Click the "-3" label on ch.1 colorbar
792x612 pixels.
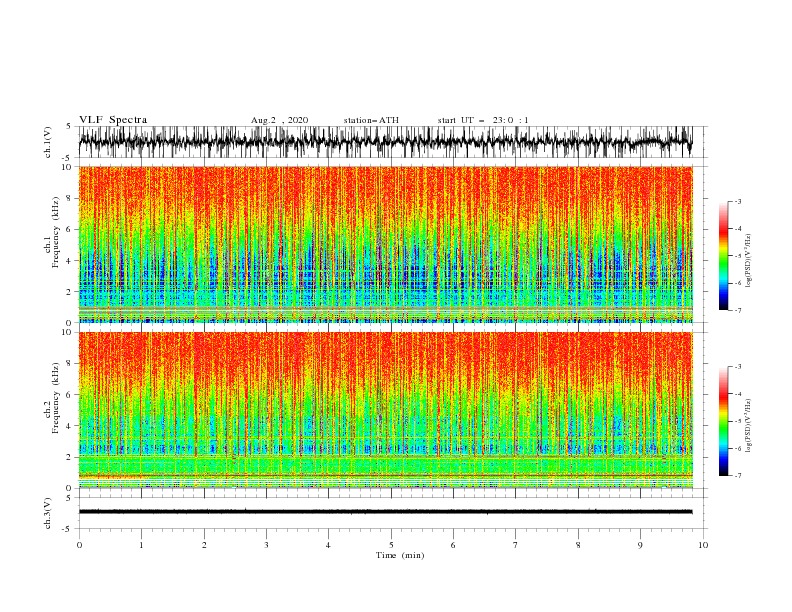738,201
